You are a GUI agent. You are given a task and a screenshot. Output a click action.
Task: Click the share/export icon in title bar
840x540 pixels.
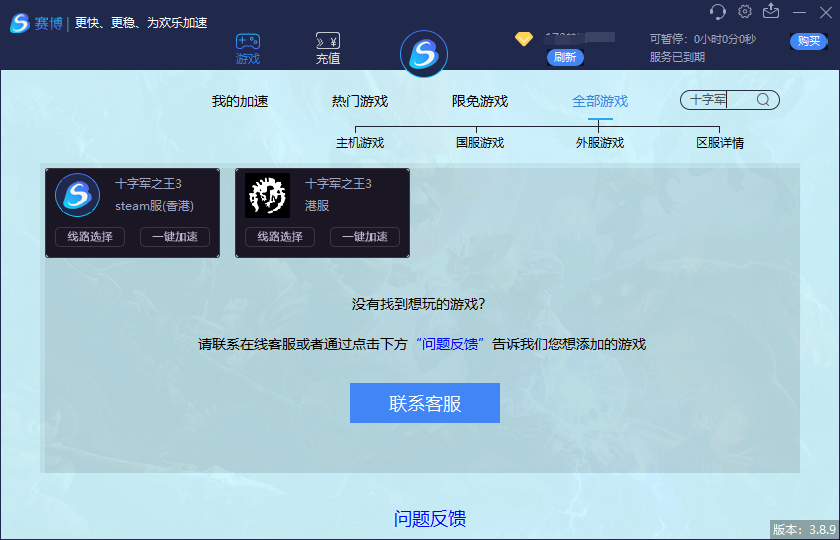771,11
